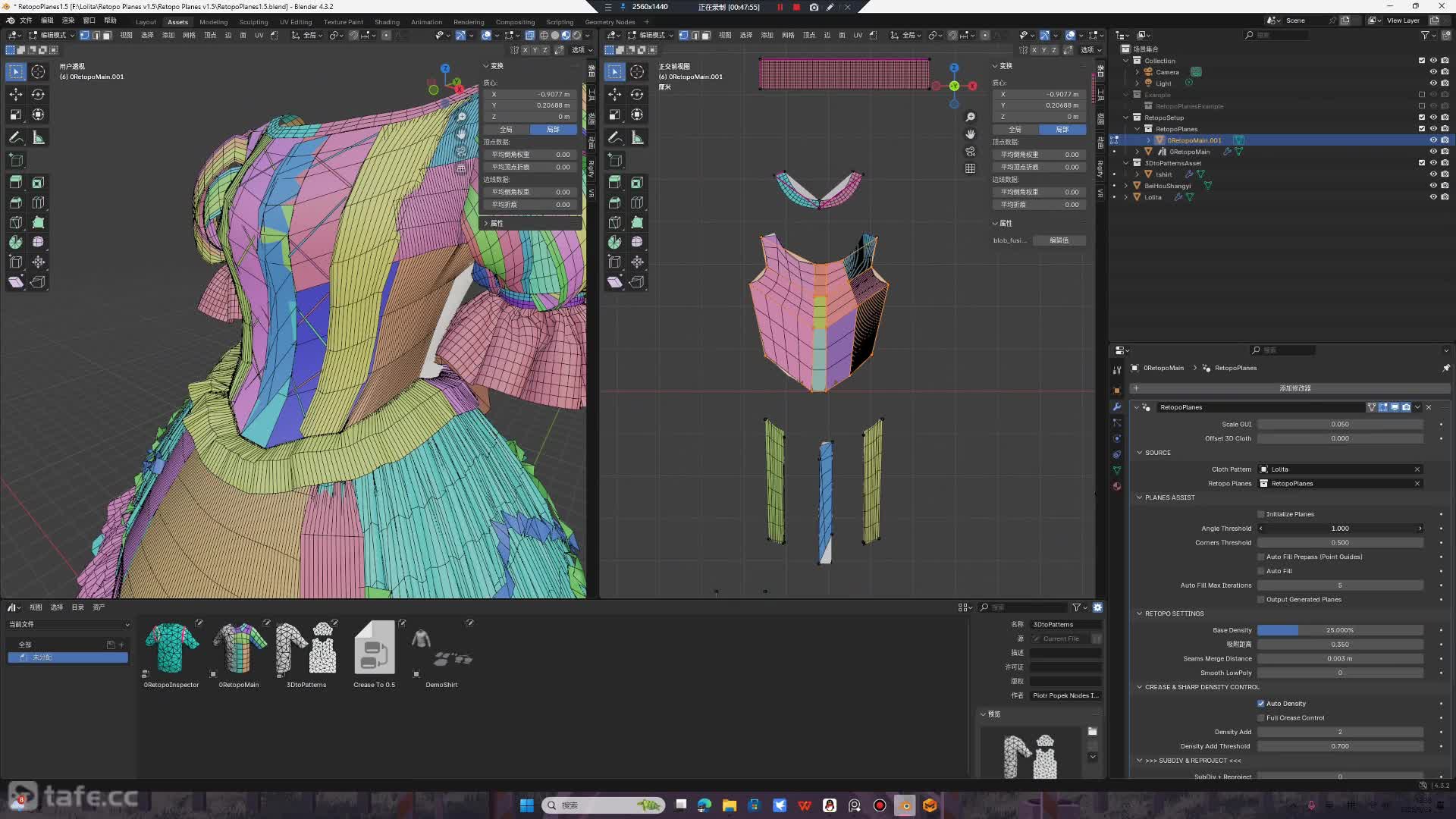Image resolution: width=1456 pixels, height=819 pixels.
Task: Select the 0RetopoInspector asset thumbnail
Action: coord(171,648)
